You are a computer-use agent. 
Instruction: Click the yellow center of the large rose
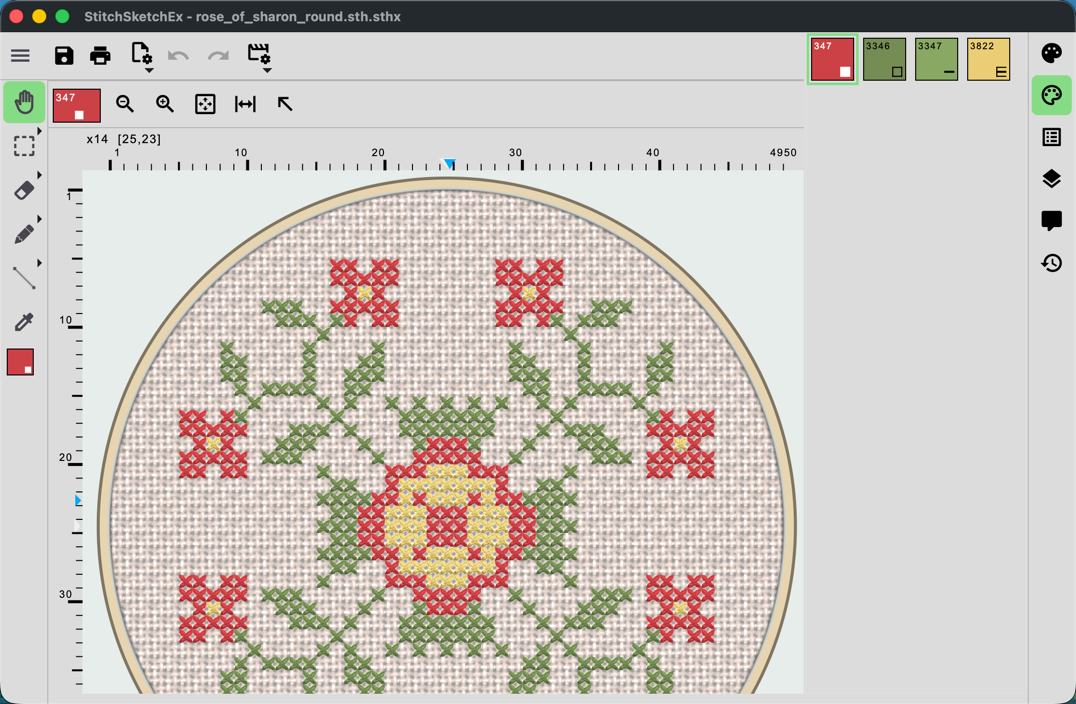tap(446, 527)
